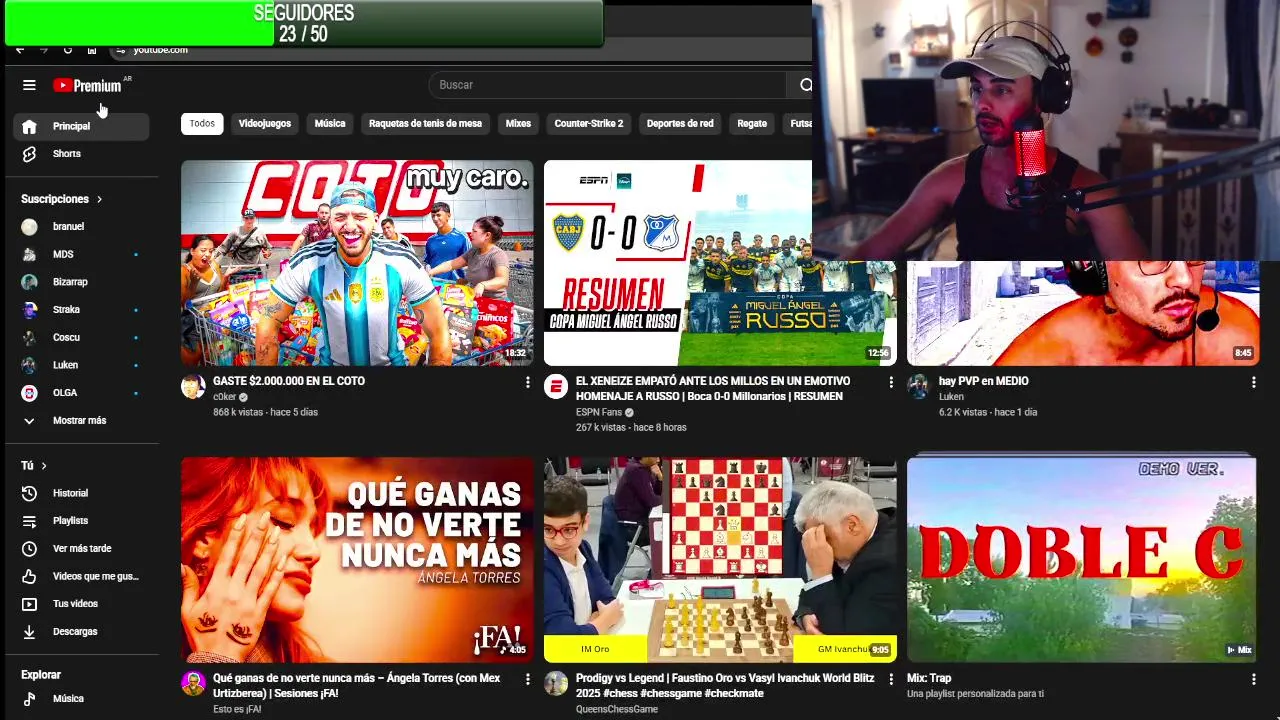Open ESPN Fans channel link
Screen dimensions: 1280x720
point(599,412)
